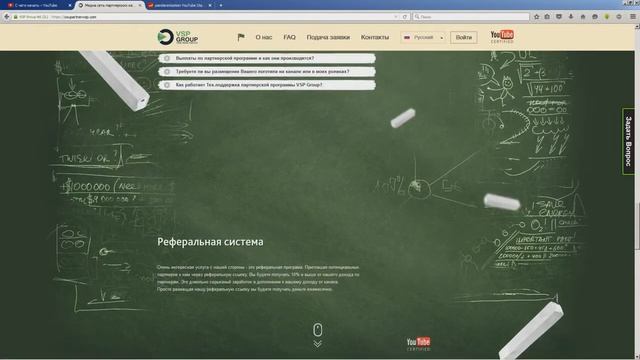This screenshot has width=640, height=360.
Task: Open the Задать Вопрос side tab
Action: [x=628, y=141]
